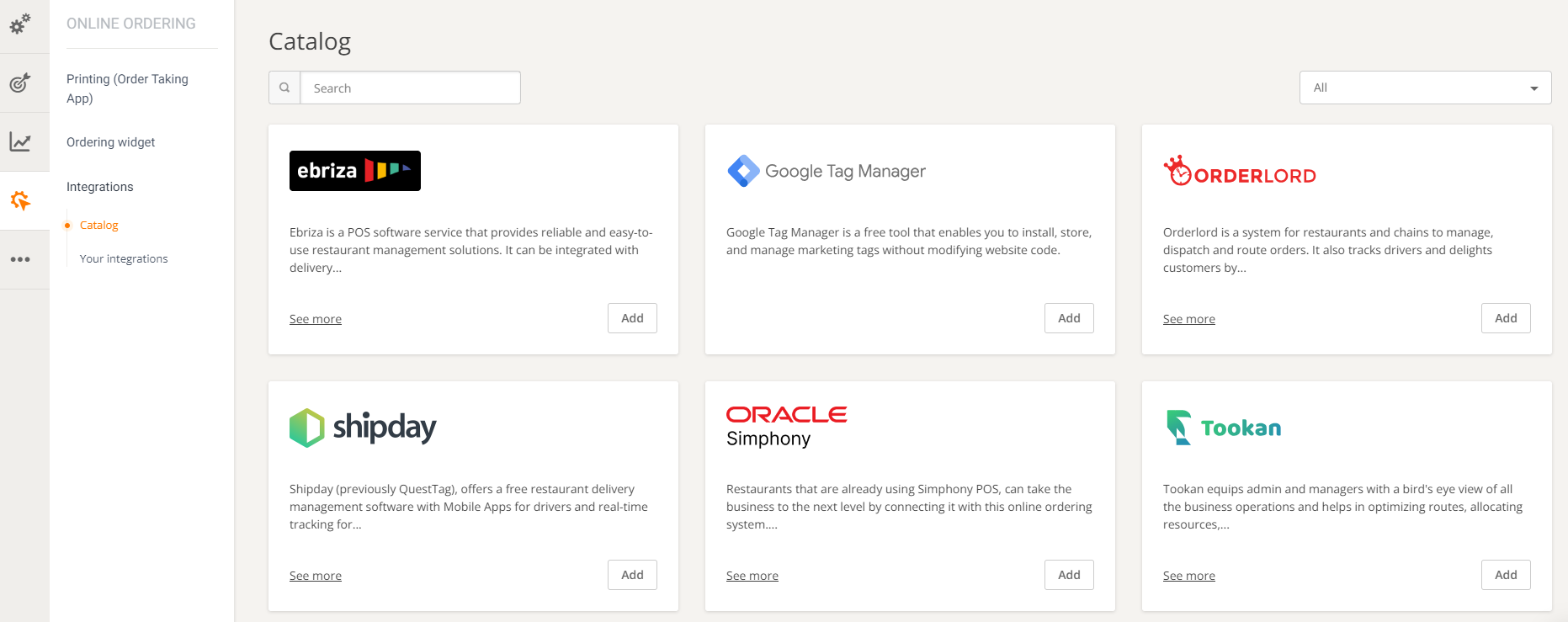1568x622 pixels.
Task: Add the Orderlord integration
Action: tap(1506, 318)
